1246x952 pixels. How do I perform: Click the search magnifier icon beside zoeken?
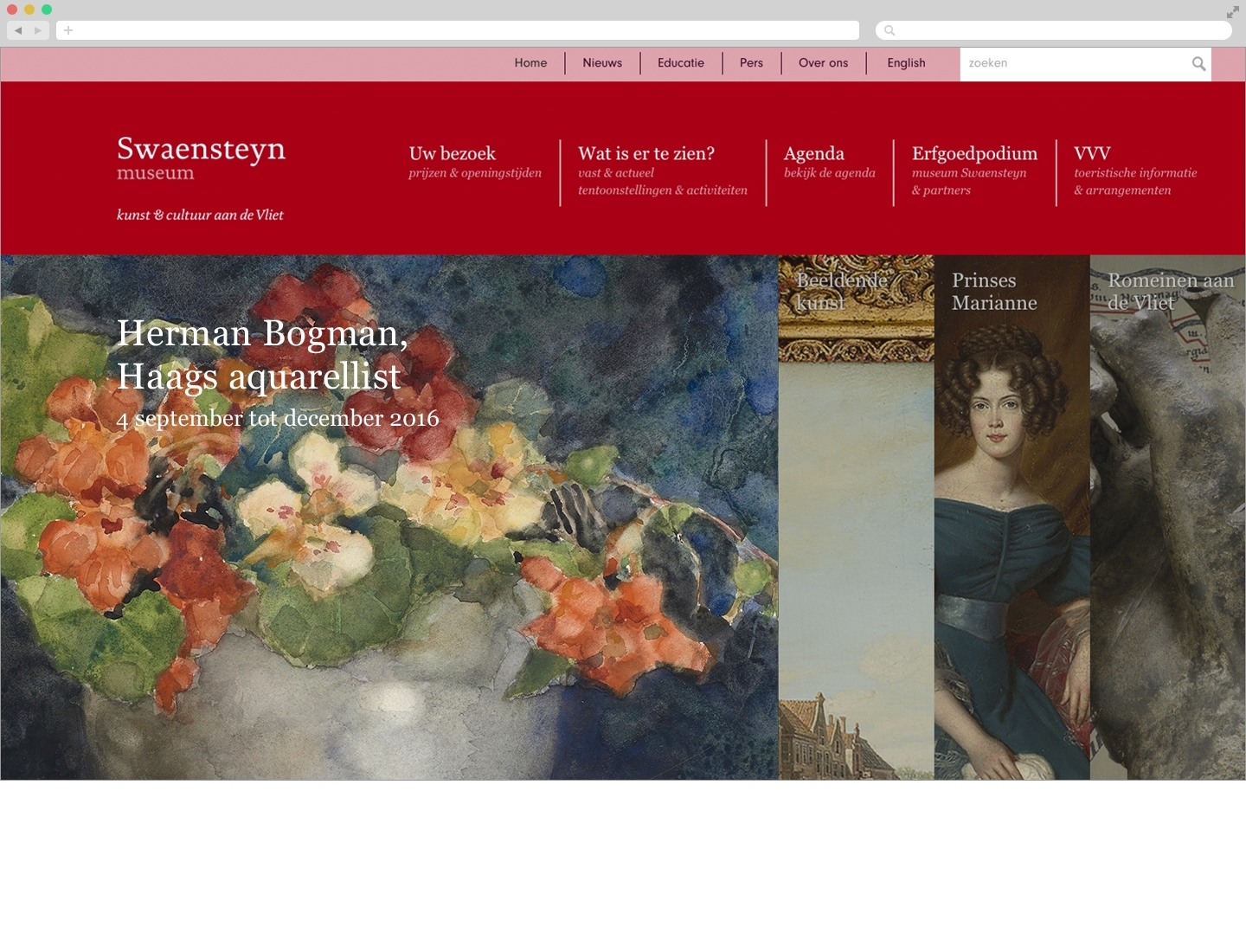(1198, 63)
